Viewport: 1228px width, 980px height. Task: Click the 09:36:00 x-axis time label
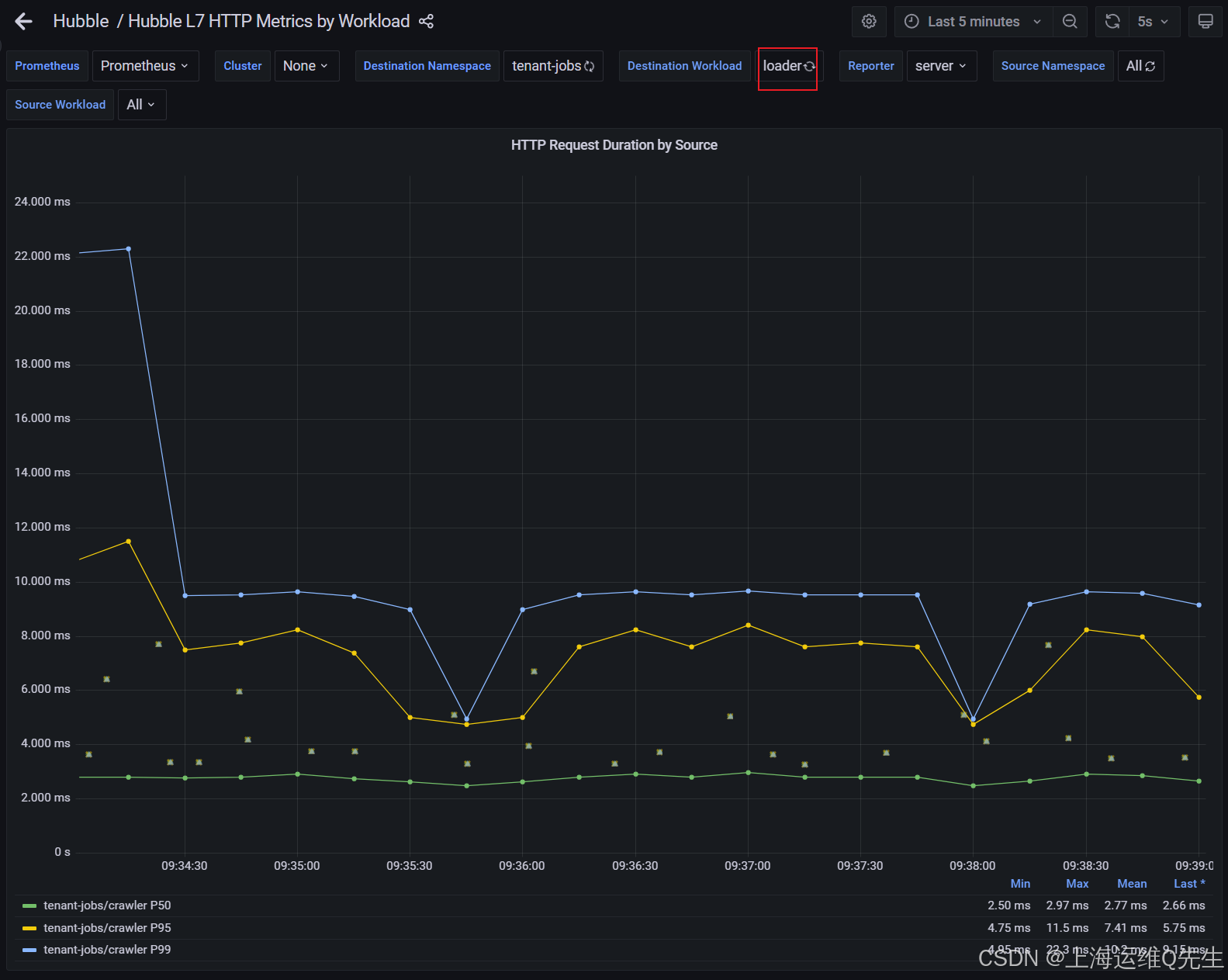pos(522,866)
